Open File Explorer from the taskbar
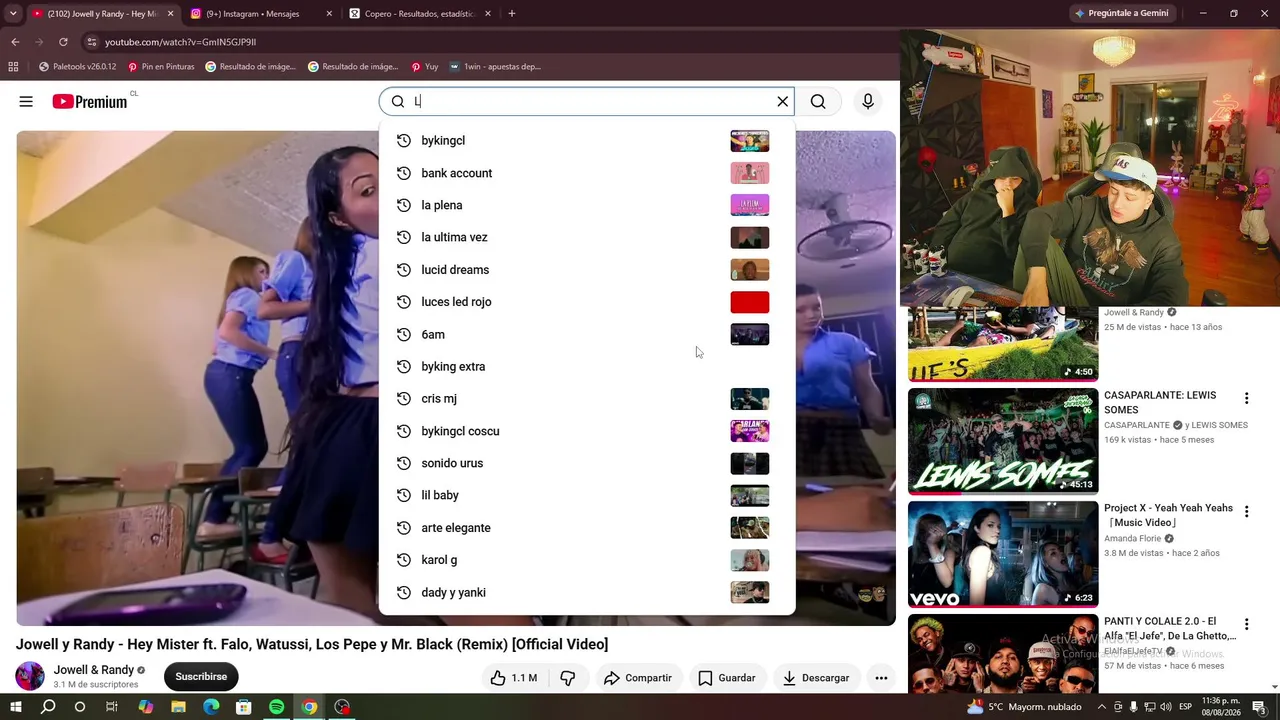Viewport: 1280px width, 720px height. [x=178, y=707]
